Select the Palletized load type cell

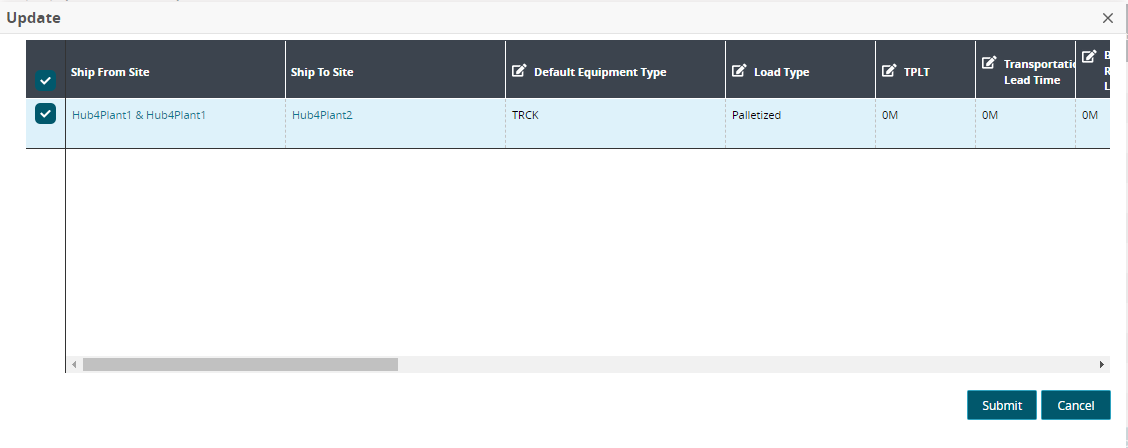(756, 115)
